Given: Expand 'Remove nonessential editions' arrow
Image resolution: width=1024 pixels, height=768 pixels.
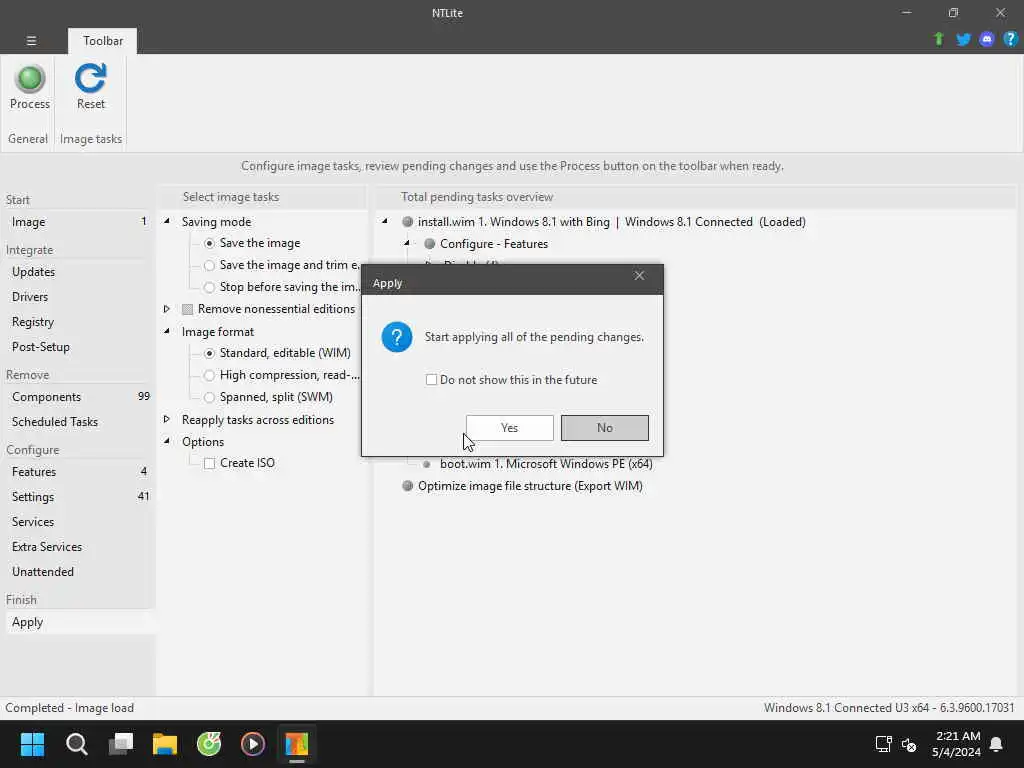Looking at the screenshot, I should pyautogui.click(x=167, y=309).
